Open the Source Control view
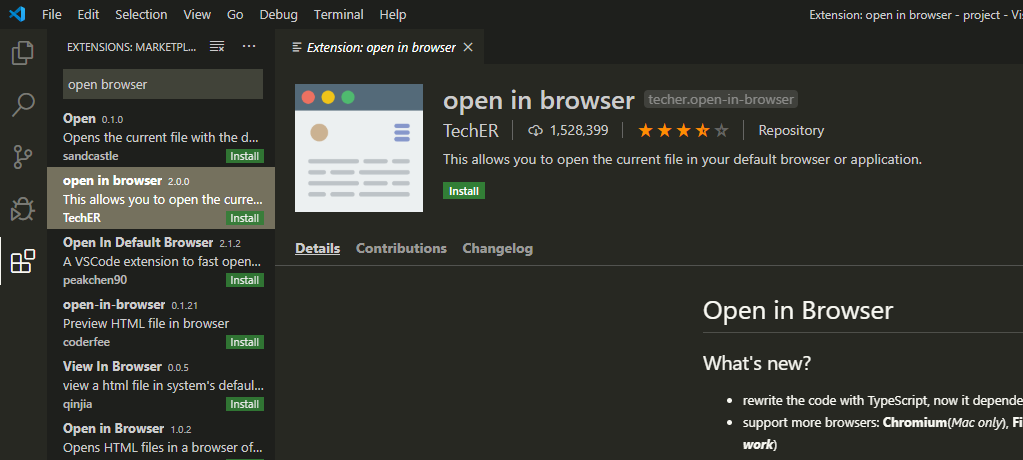1023x460 pixels. pos(23,157)
